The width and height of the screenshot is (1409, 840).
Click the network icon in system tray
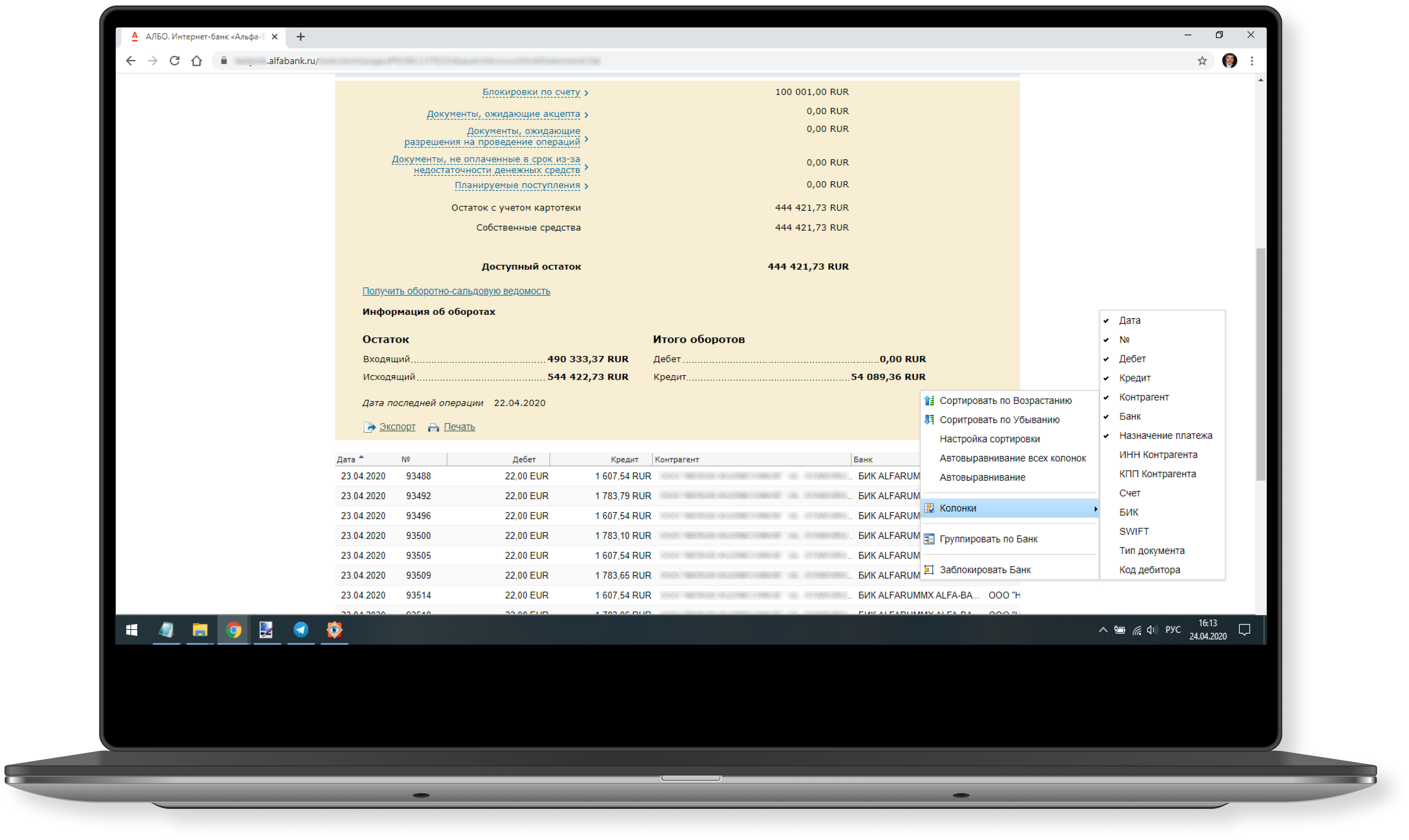coord(1136,630)
